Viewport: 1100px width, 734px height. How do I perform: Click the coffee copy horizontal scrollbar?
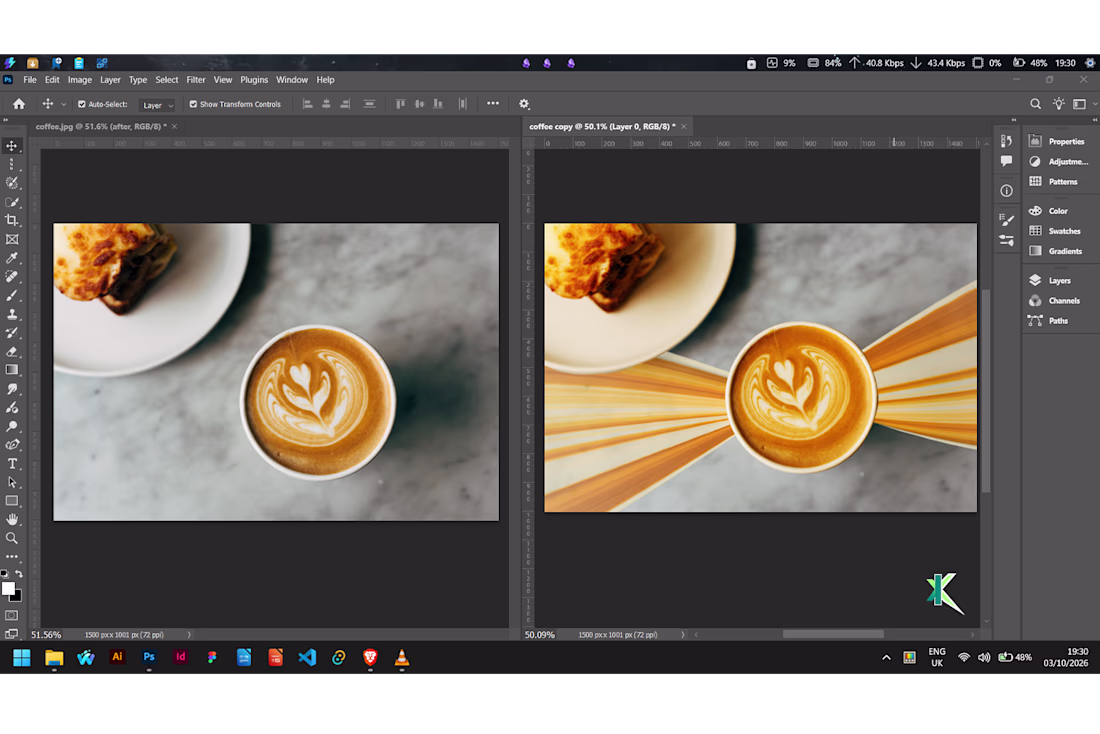click(833, 634)
